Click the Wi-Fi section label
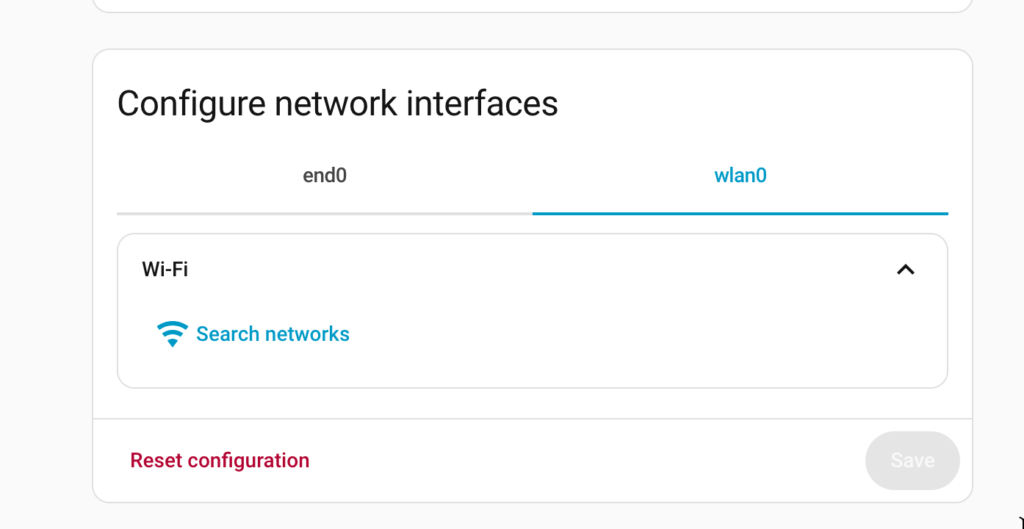1024x529 pixels. click(165, 269)
